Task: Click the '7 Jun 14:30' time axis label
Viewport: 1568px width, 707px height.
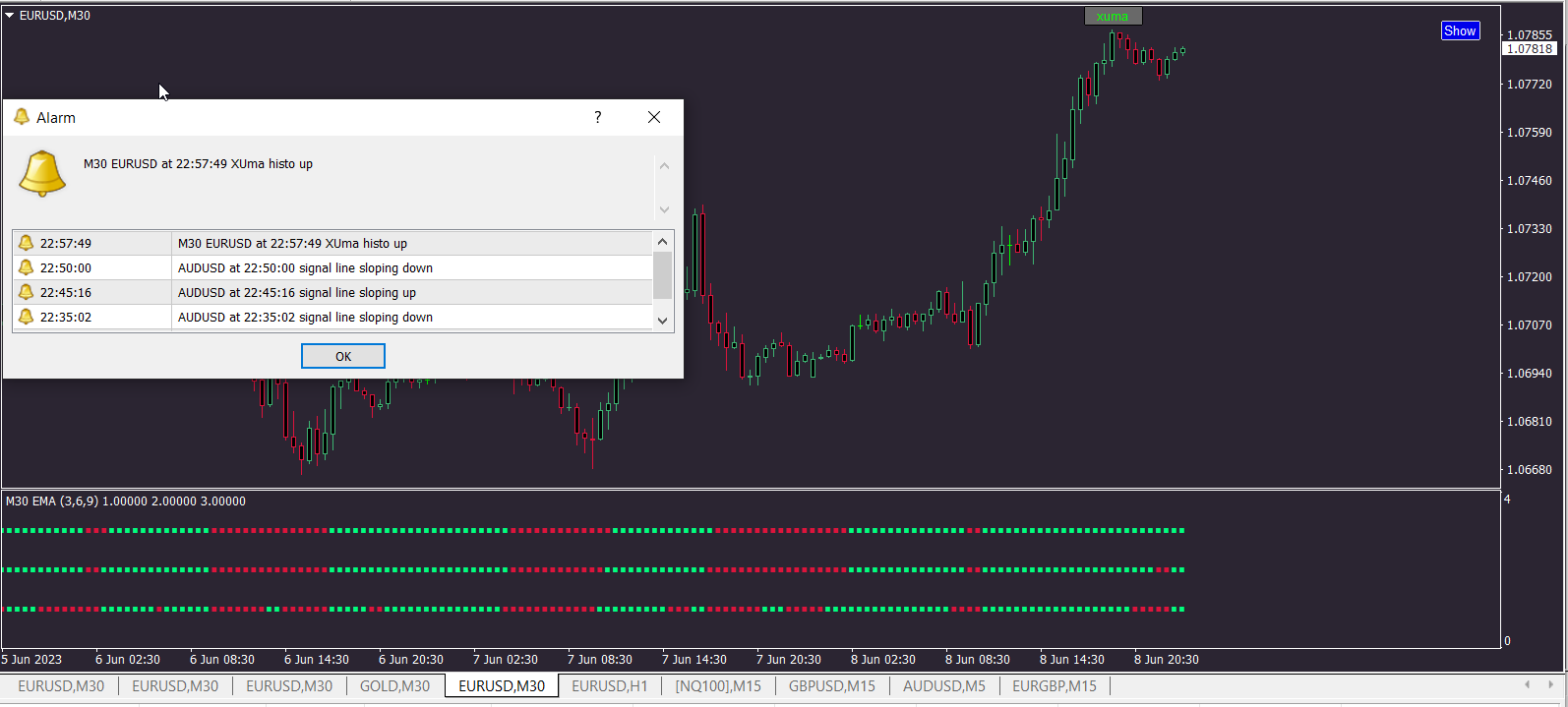Action: [x=694, y=660]
